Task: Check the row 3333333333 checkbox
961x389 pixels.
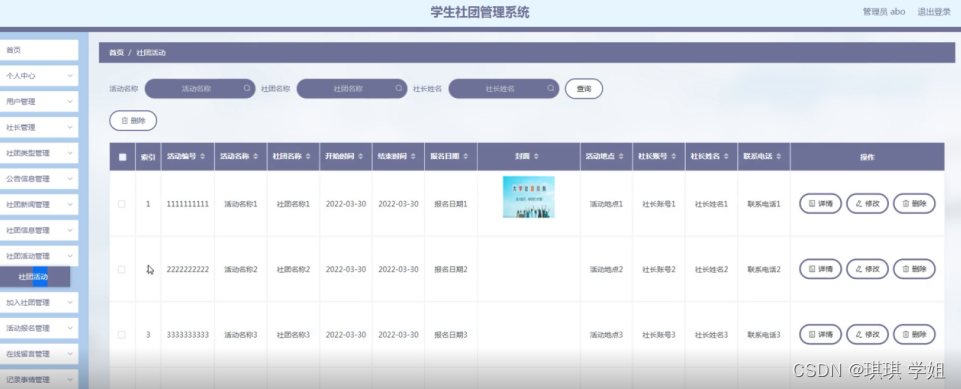Action: click(121, 334)
